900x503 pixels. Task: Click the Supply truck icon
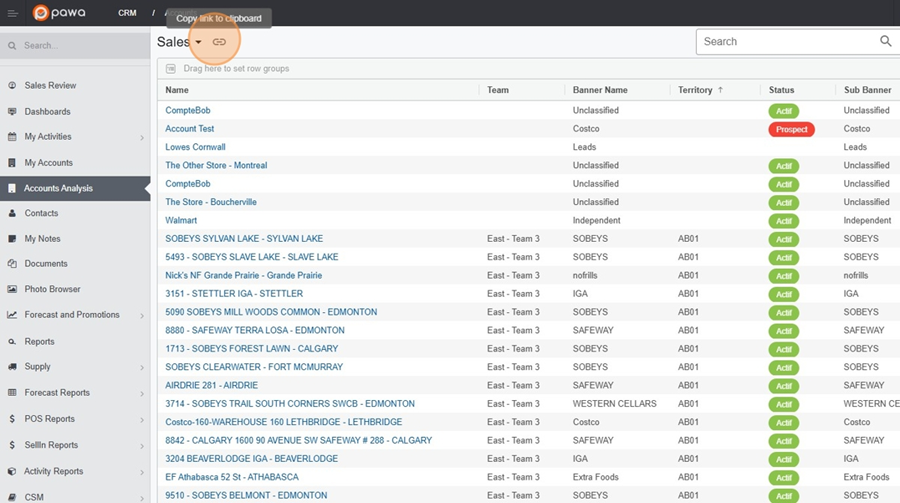coord(12,366)
